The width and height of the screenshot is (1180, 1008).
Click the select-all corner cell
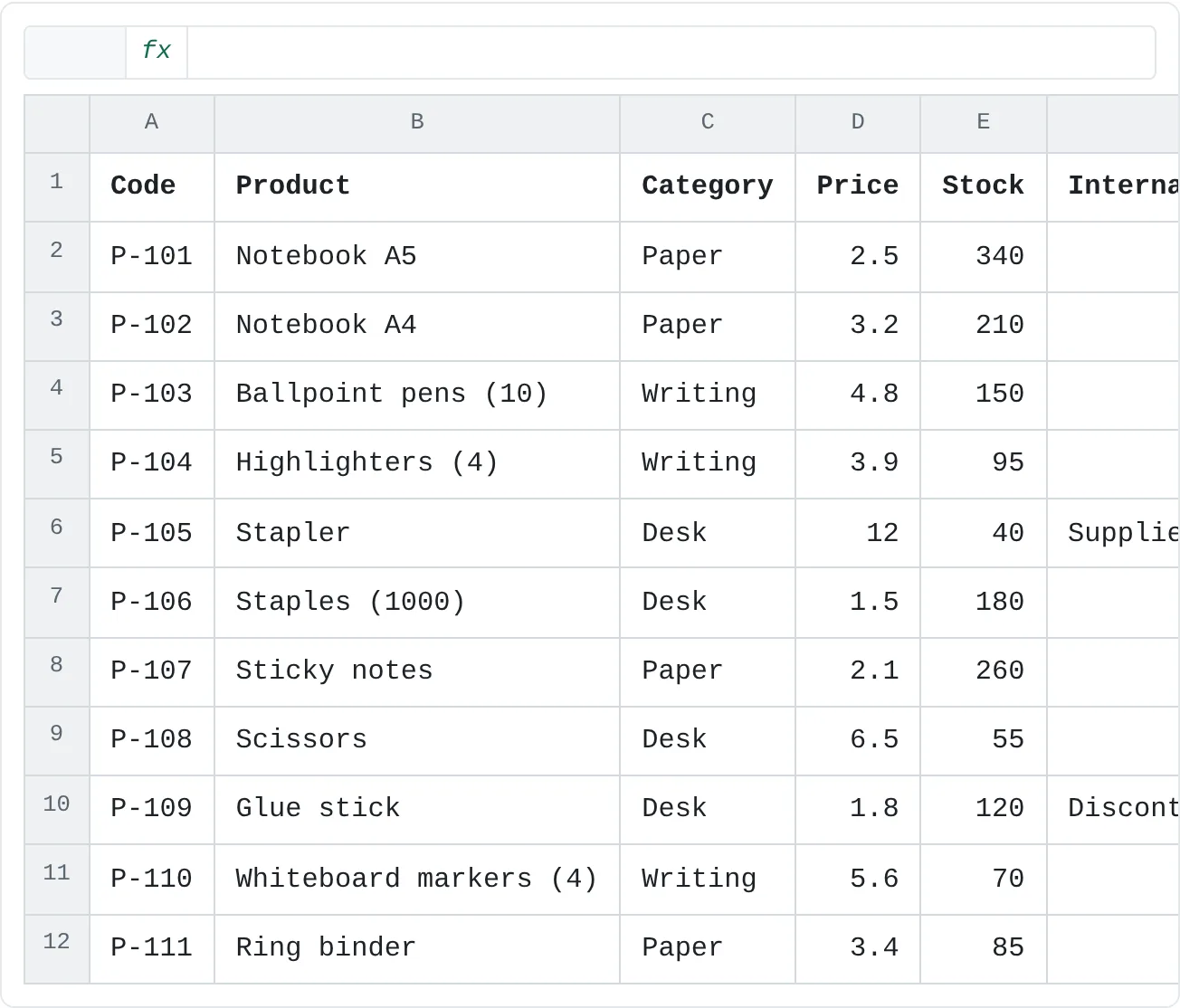pyautogui.click(x=57, y=124)
